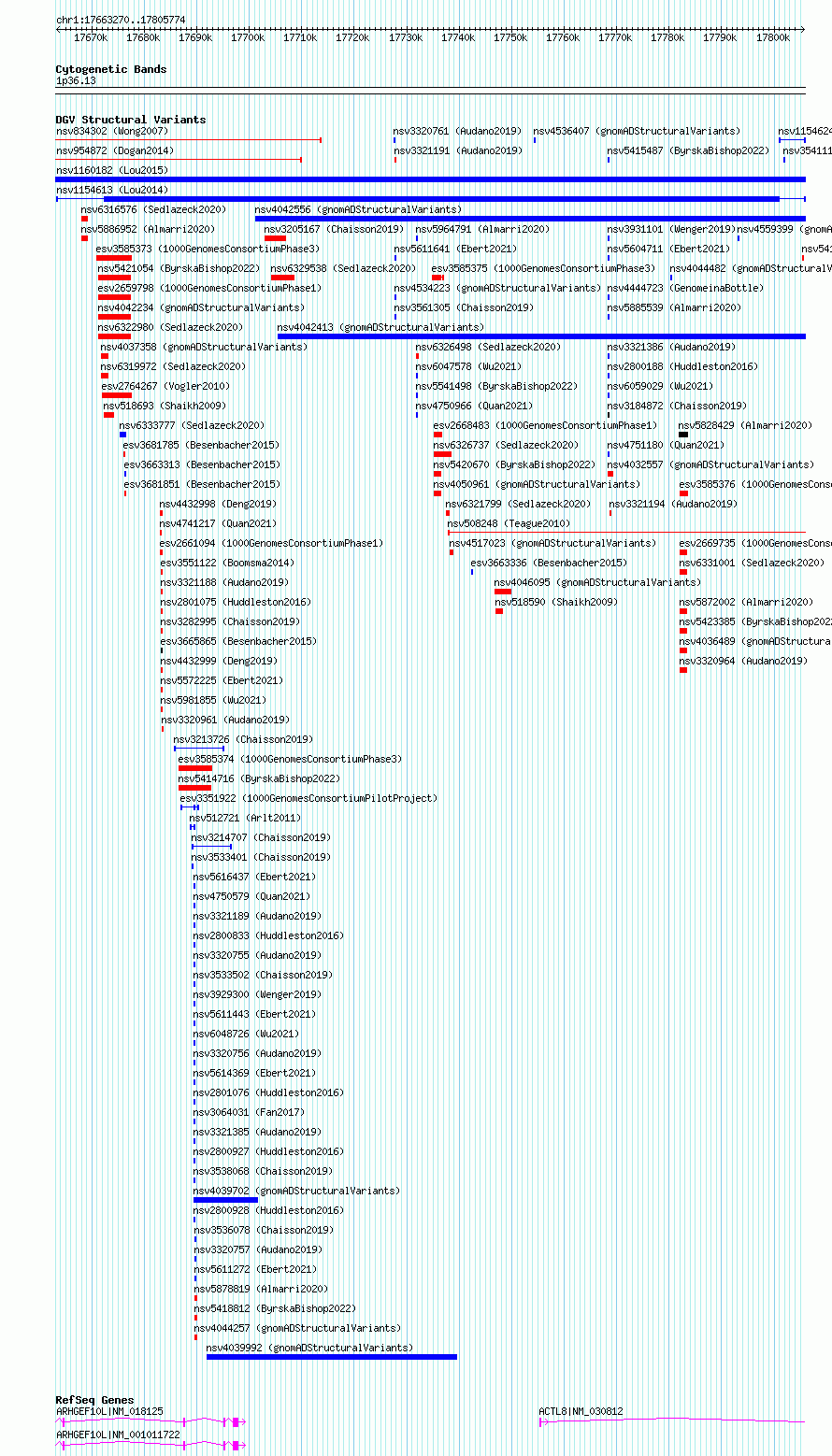Click nsv5418812 (ByrskaBishop2022) label
Viewport: 832px width, 1456px height.
click(275, 1308)
